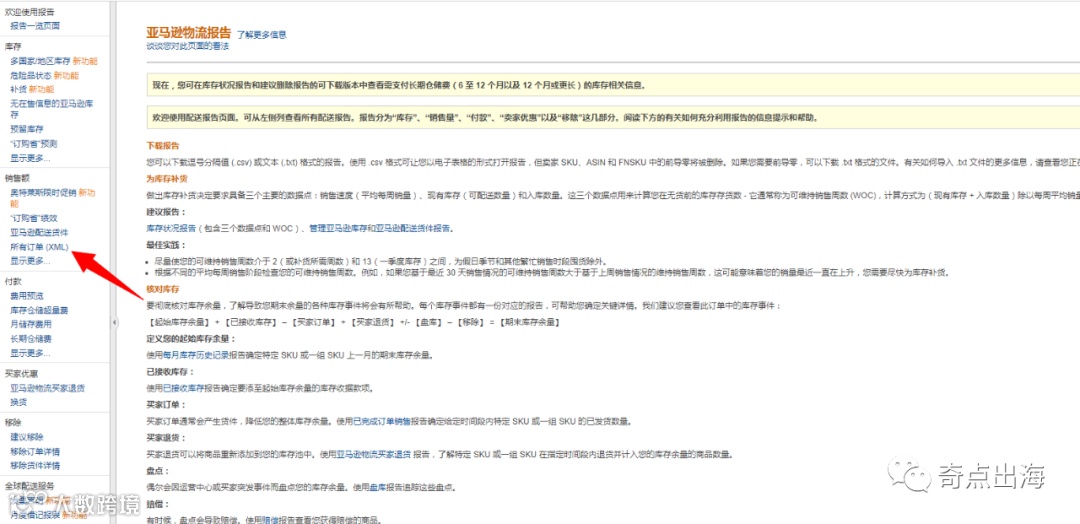Click the 库存 sidebar section header
1080x524 pixels.
13,47
